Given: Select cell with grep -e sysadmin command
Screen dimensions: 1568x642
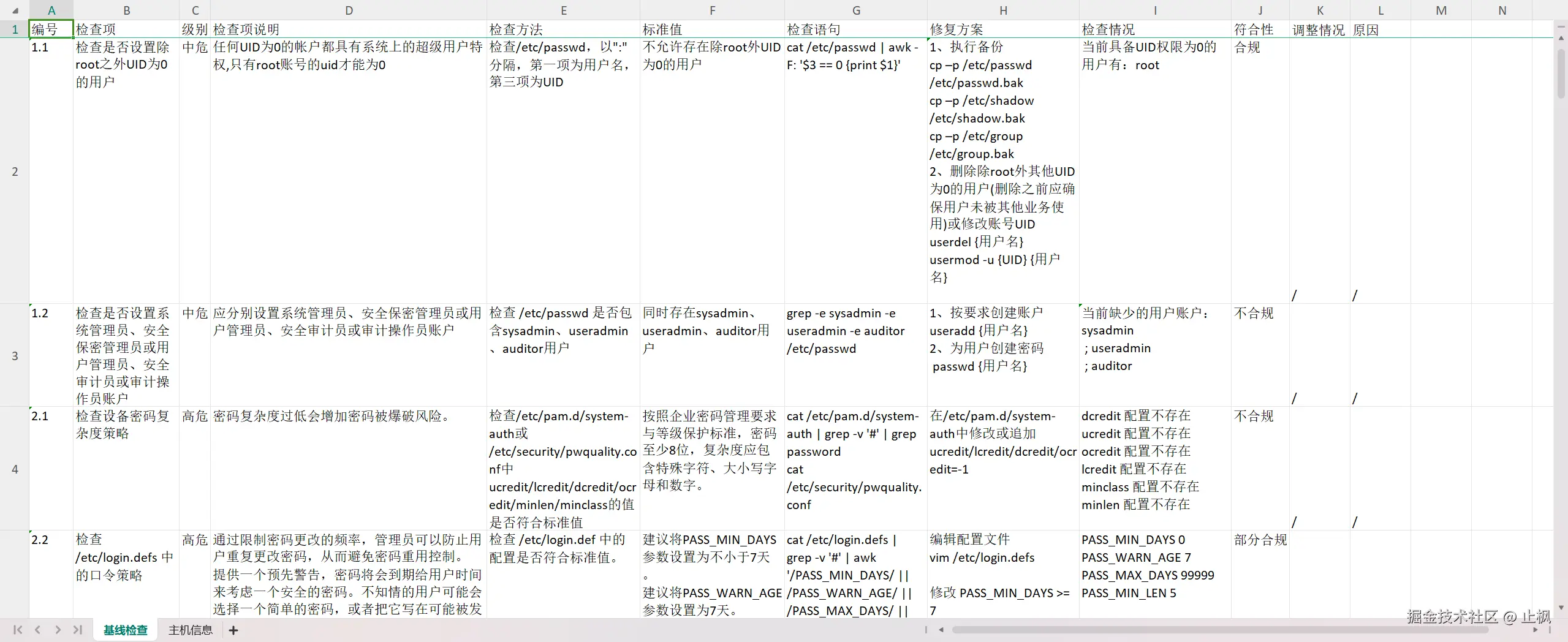Looking at the screenshot, I should coord(856,355).
